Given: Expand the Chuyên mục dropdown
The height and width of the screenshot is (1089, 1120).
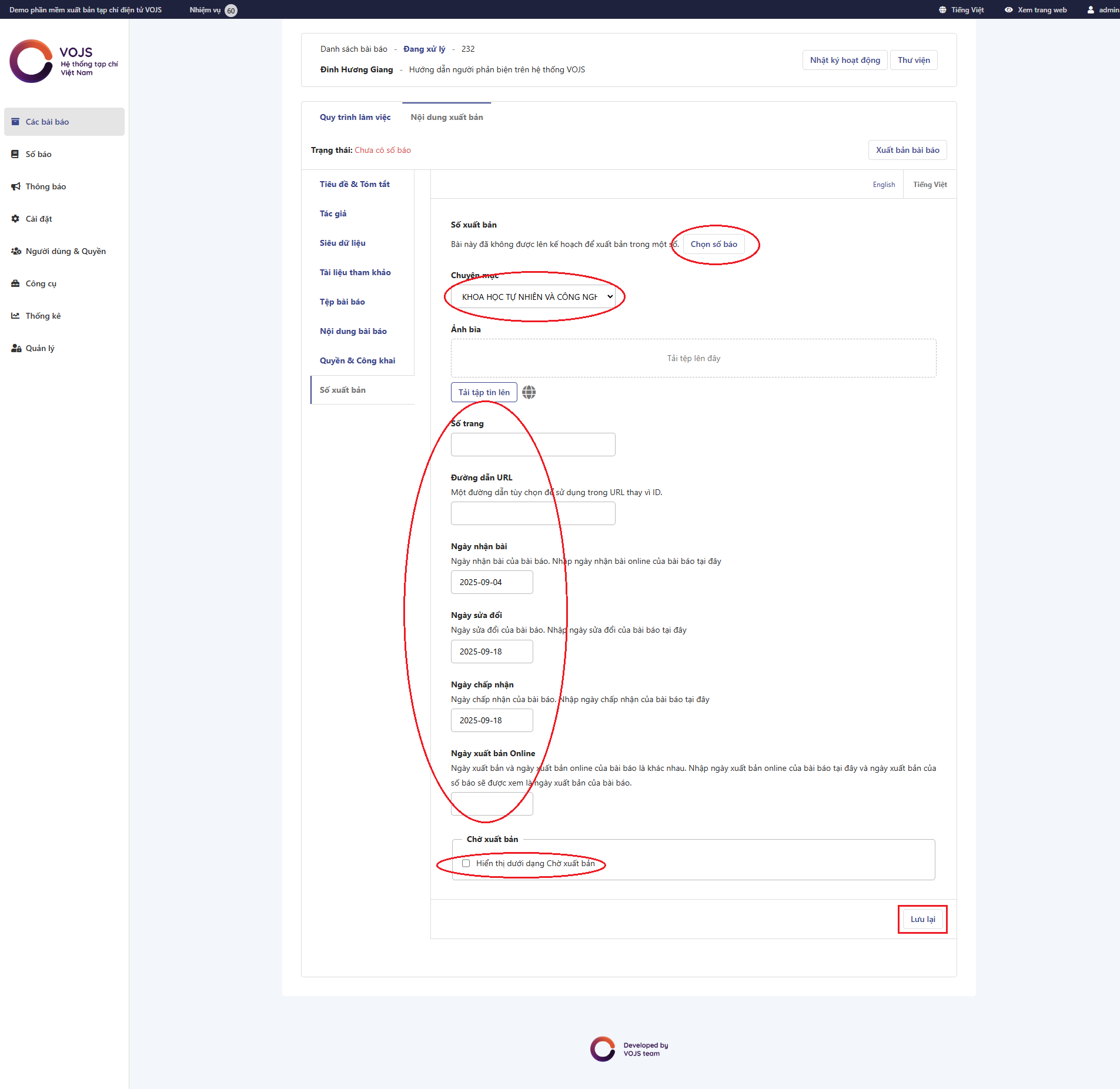Looking at the screenshot, I should pyautogui.click(x=533, y=297).
